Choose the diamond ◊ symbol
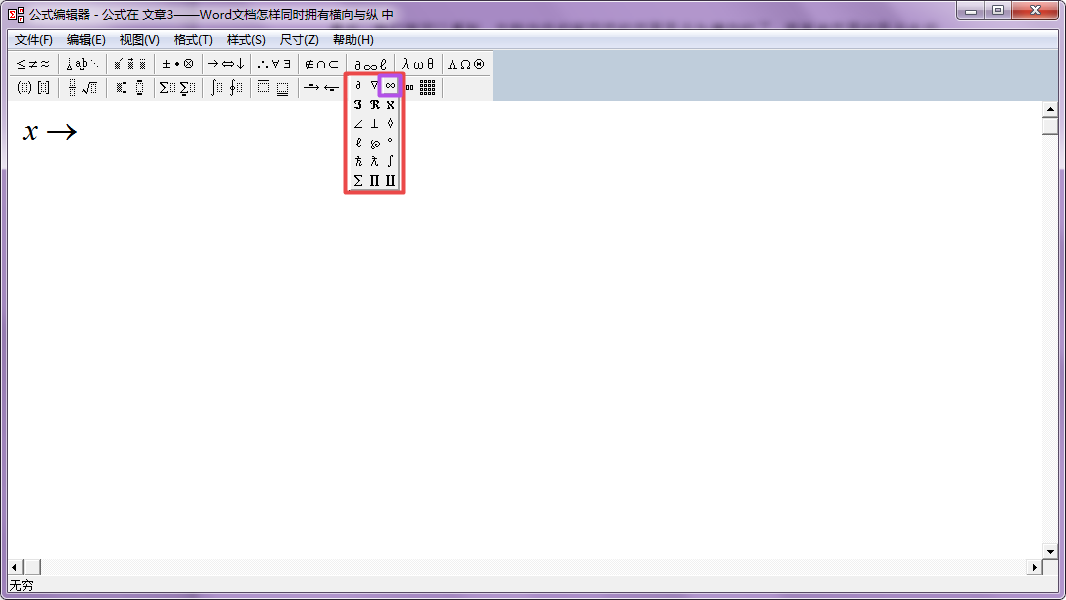The height and width of the screenshot is (600, 1066). pos(390,124)
